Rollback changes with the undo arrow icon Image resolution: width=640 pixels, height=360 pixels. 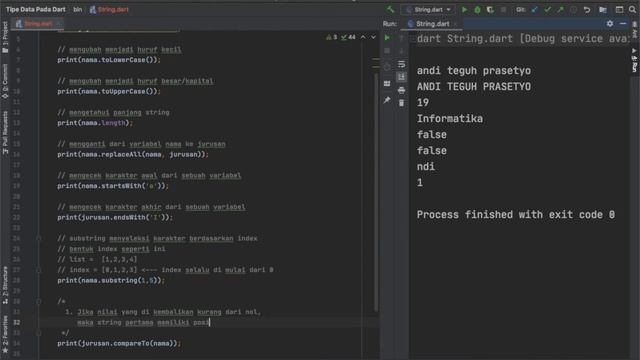pos(587,9)
